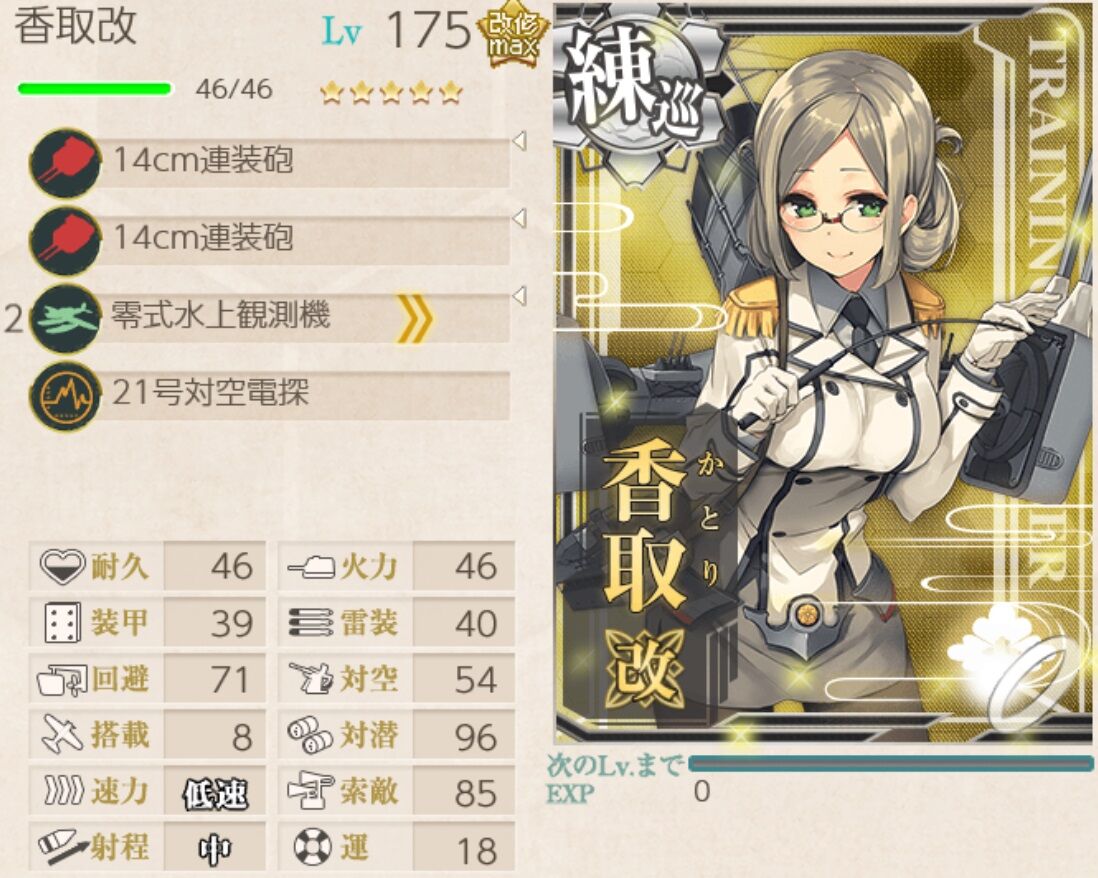Click the first 14cm連装砲 red gun icon
The width and height of the screenshot is (1098, 878).
tap(65, 162)
